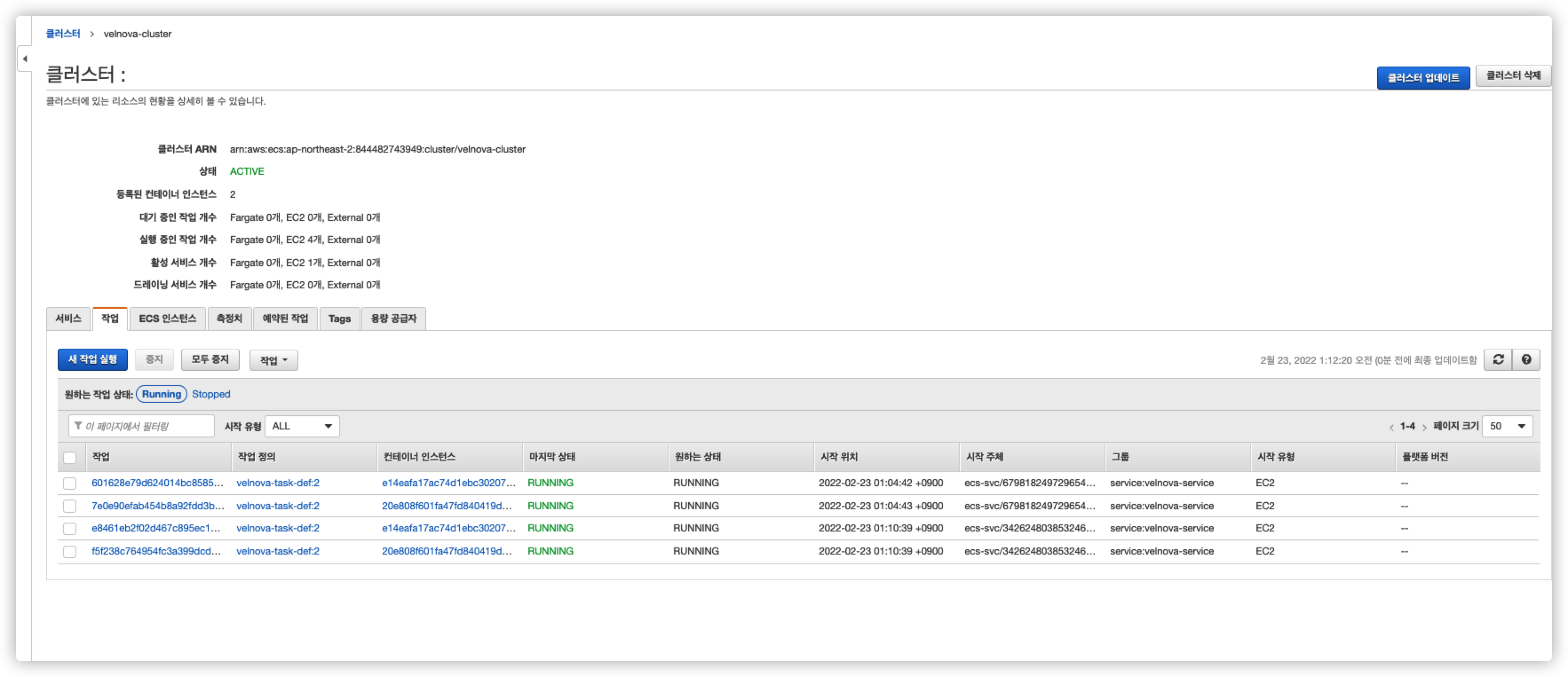This screenshot has height=677, width=1568.
Task: Expand the page size 50 dropdown
Action: (x=1507, y=426)
